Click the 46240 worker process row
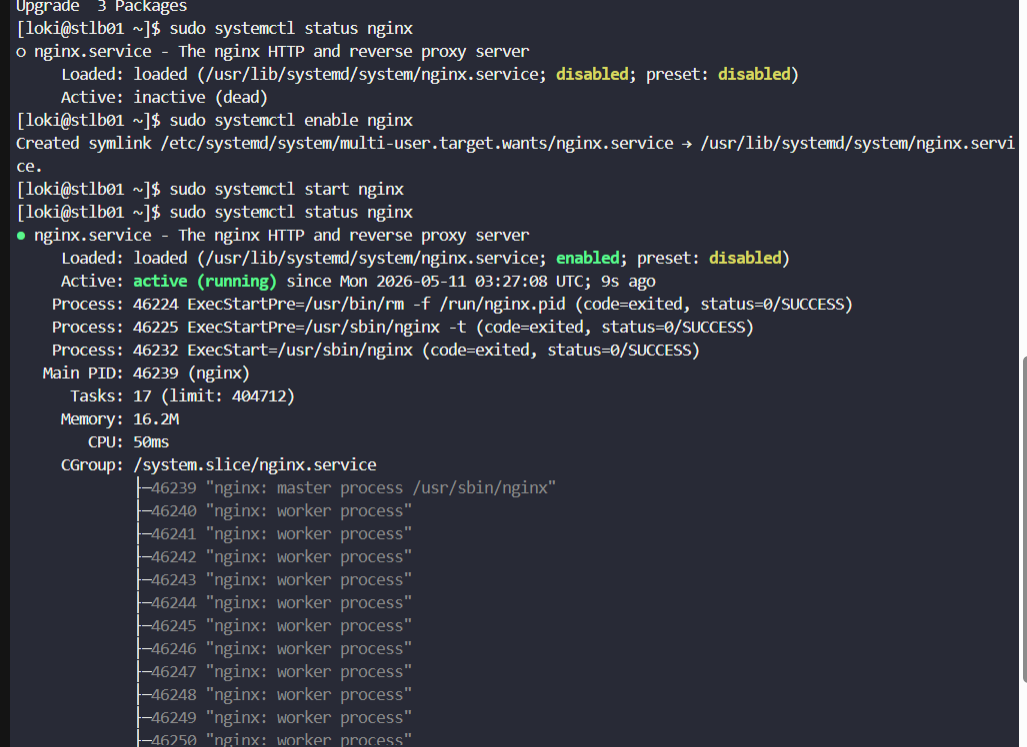Screen dimensions: 1027x747 click(274, 511)
